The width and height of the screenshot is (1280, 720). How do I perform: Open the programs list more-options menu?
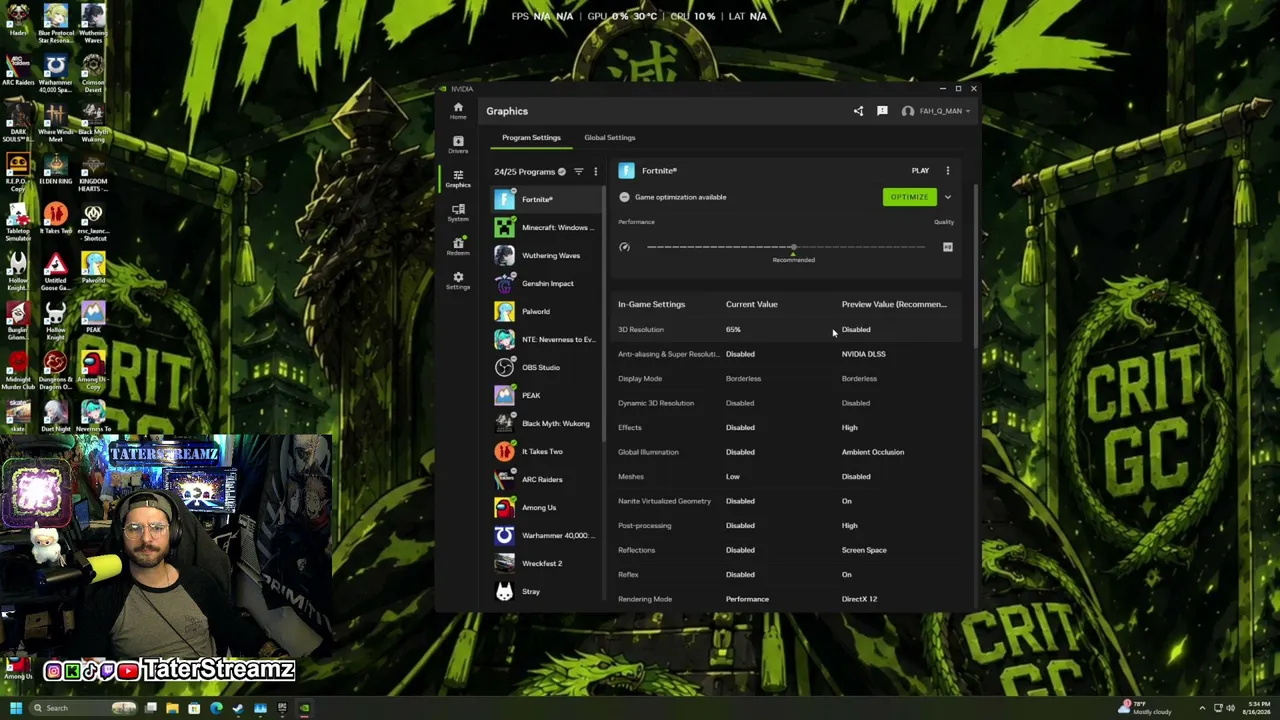(x=595, y=172)
